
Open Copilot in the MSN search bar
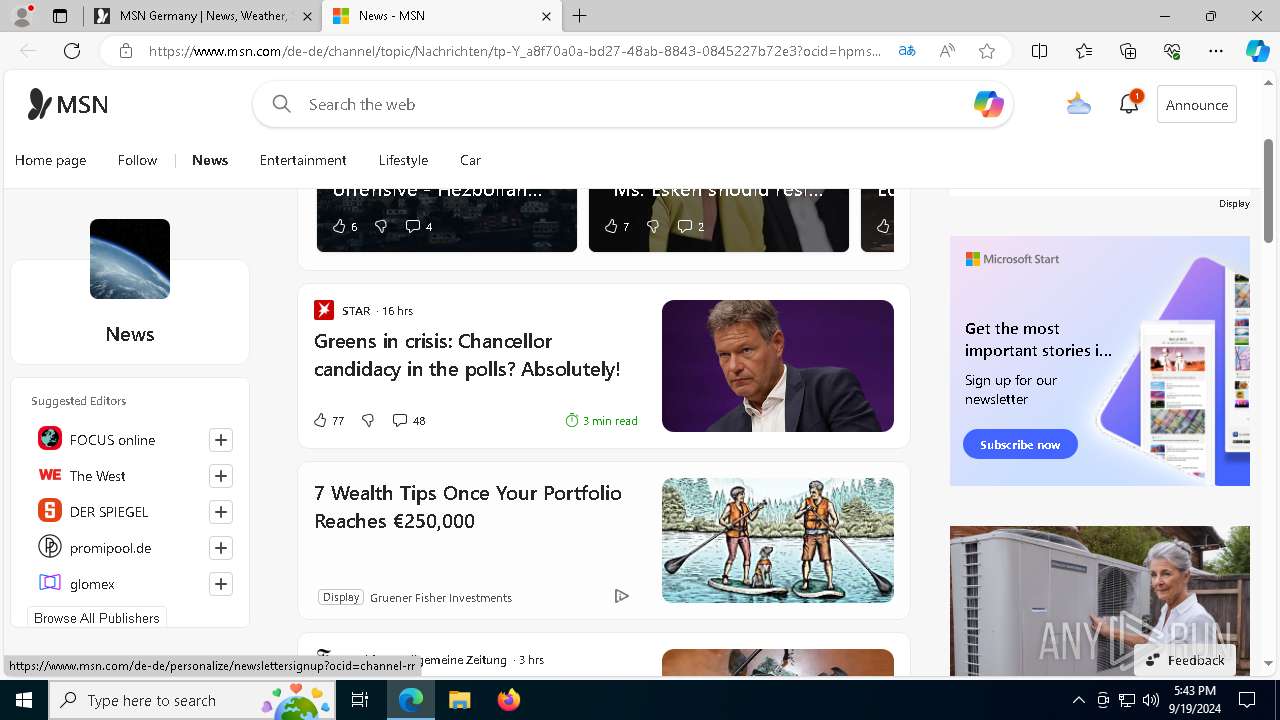pyautogui.click(x=988, y=104)
